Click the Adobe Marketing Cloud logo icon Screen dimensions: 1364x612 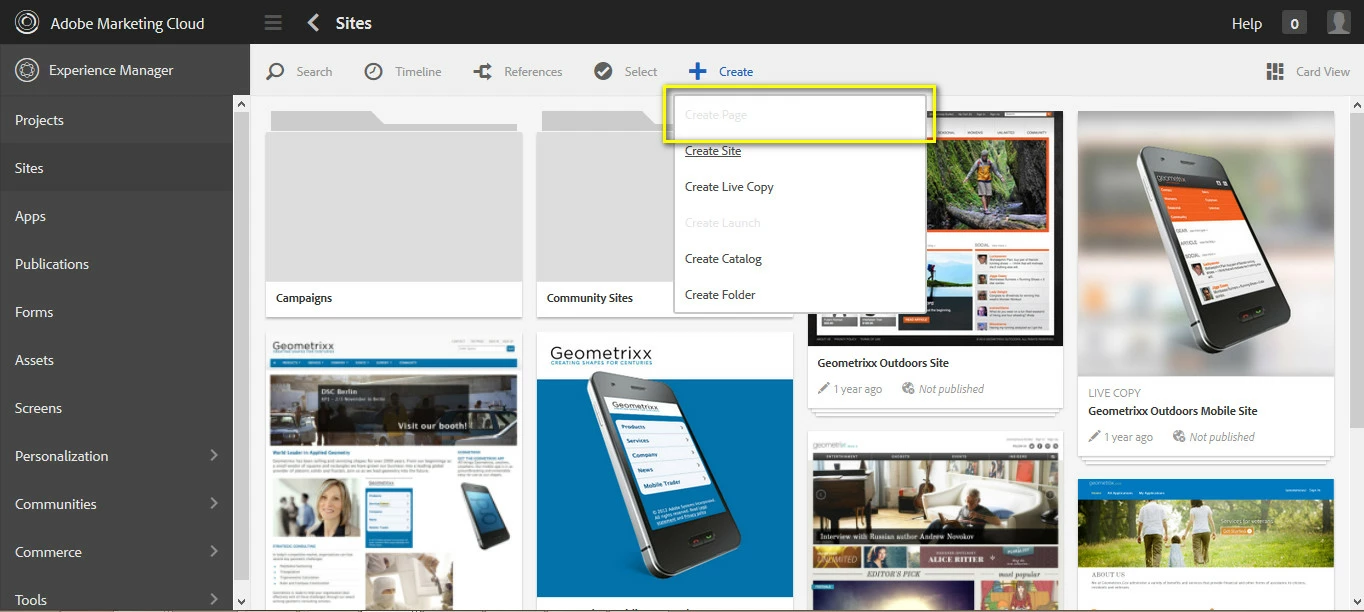point(27,23)
